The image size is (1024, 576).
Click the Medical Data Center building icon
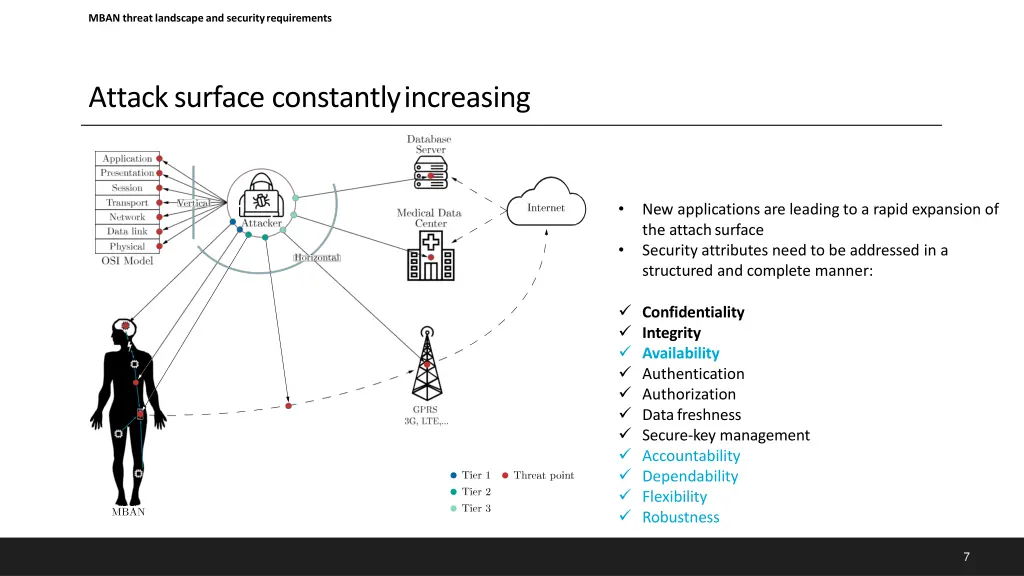point(430,256)
